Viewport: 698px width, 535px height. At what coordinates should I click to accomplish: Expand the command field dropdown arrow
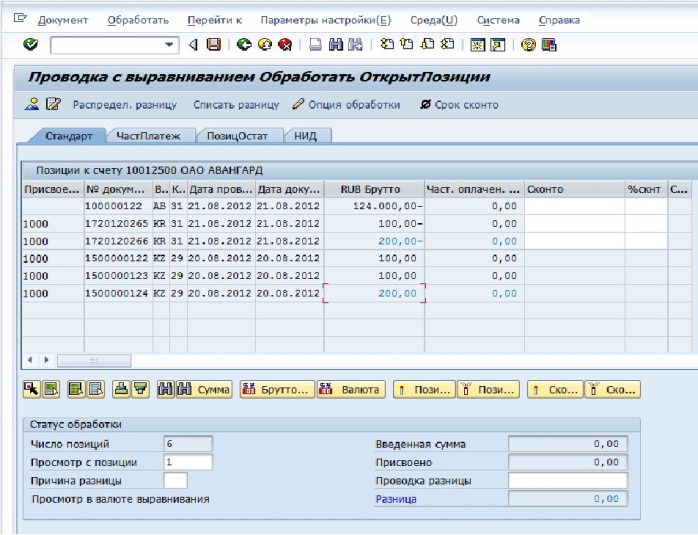click(172, 44)
